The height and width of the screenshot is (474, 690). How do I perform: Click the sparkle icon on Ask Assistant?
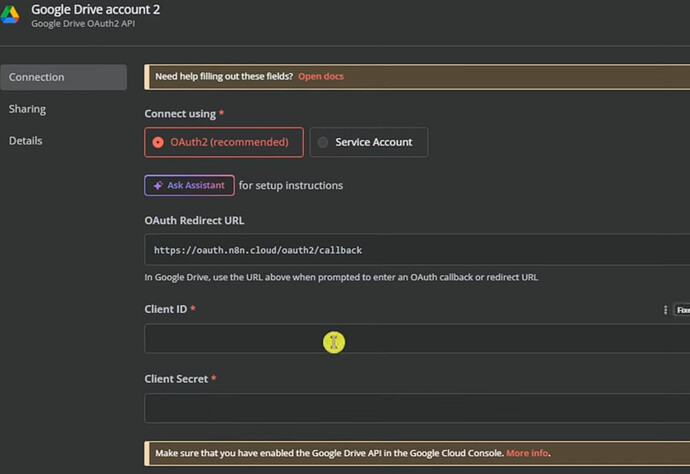[158, 185]
